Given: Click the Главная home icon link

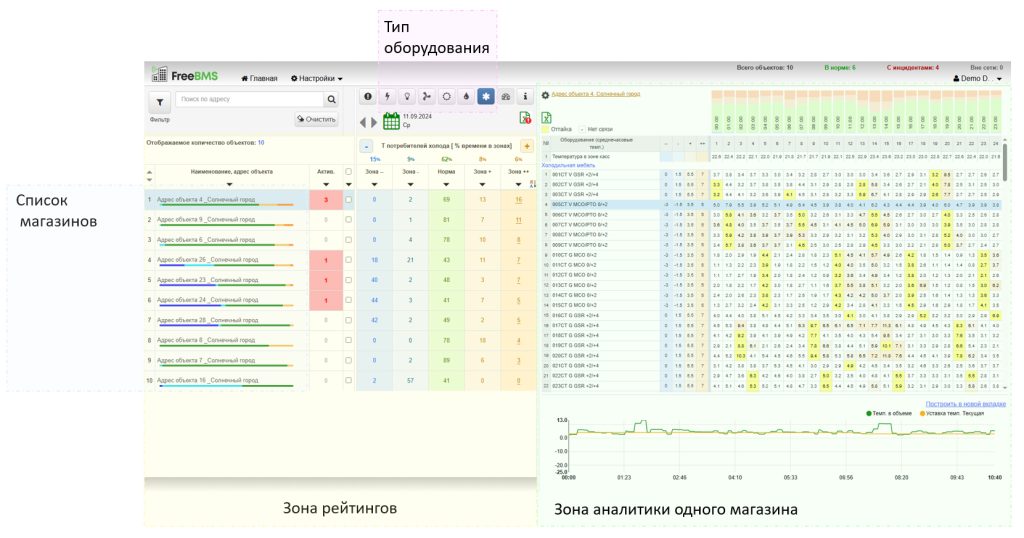Looking at the screenshot, I should click(259, 78).
